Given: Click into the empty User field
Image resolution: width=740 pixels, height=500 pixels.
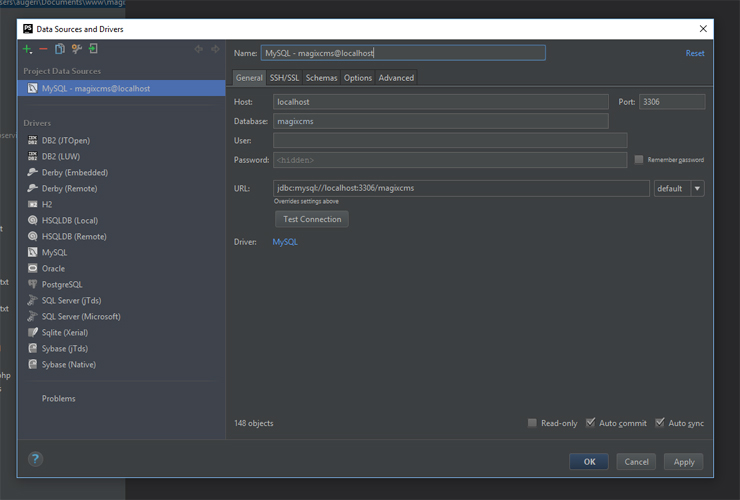Looking at the screenshot, I should click(x=450, y=141).
